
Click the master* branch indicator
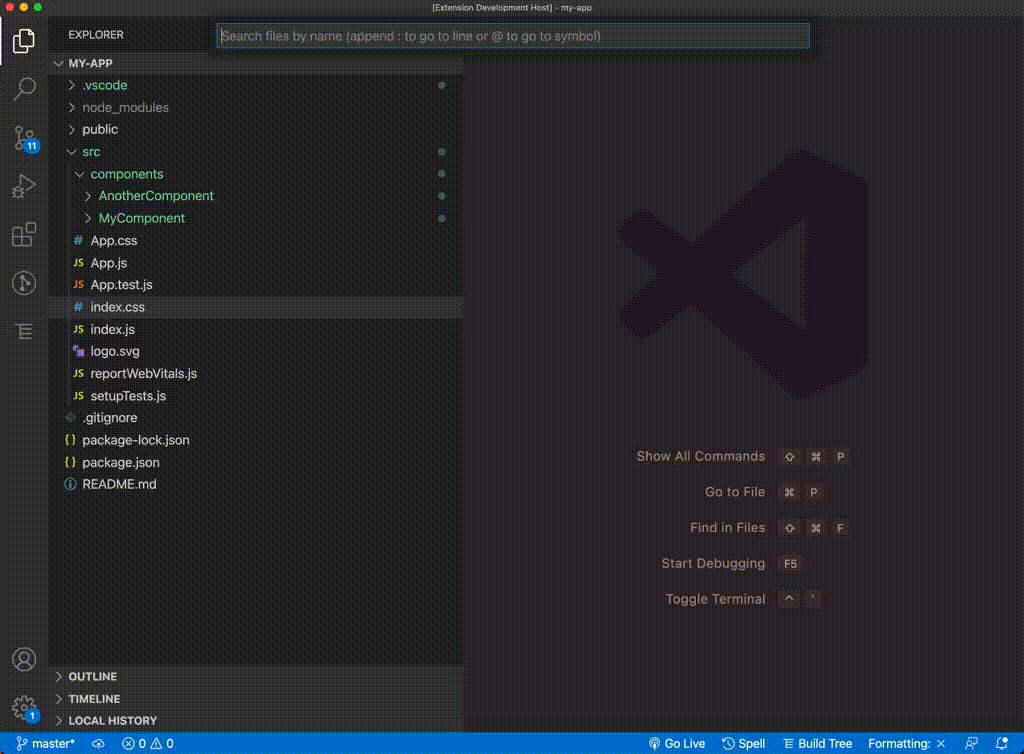45,744
